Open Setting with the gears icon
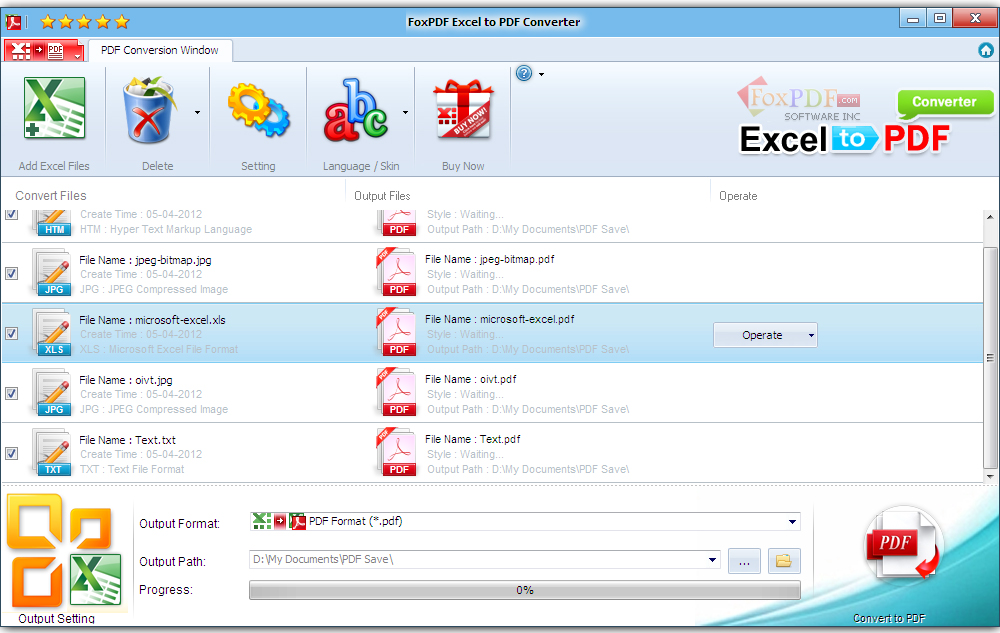Image resolution: width=1000 pixels, height=633 pixels. (258, 110)
